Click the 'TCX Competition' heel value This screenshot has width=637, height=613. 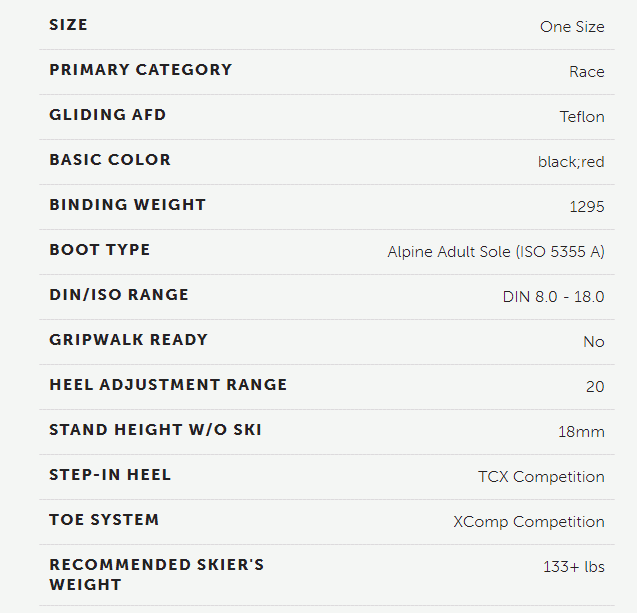541,477
